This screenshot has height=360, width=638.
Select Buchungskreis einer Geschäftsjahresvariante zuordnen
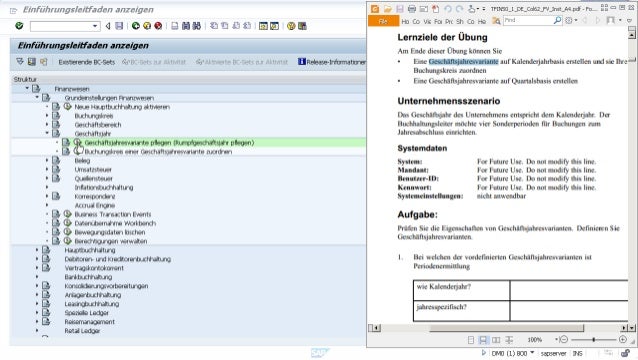158,152
